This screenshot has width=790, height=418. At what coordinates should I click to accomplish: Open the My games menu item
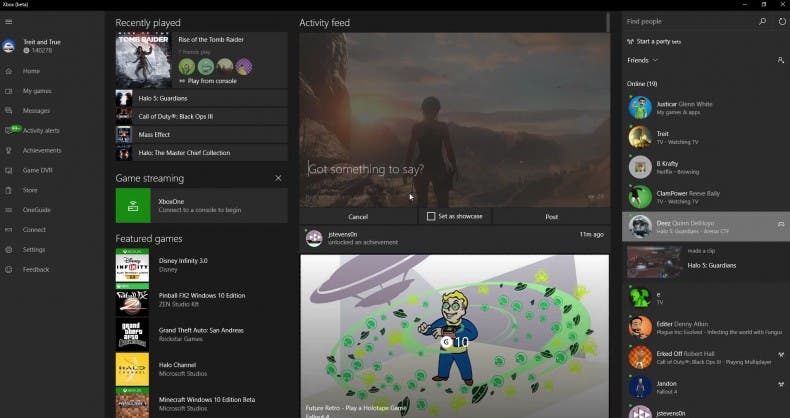click(x=37, y=91)
